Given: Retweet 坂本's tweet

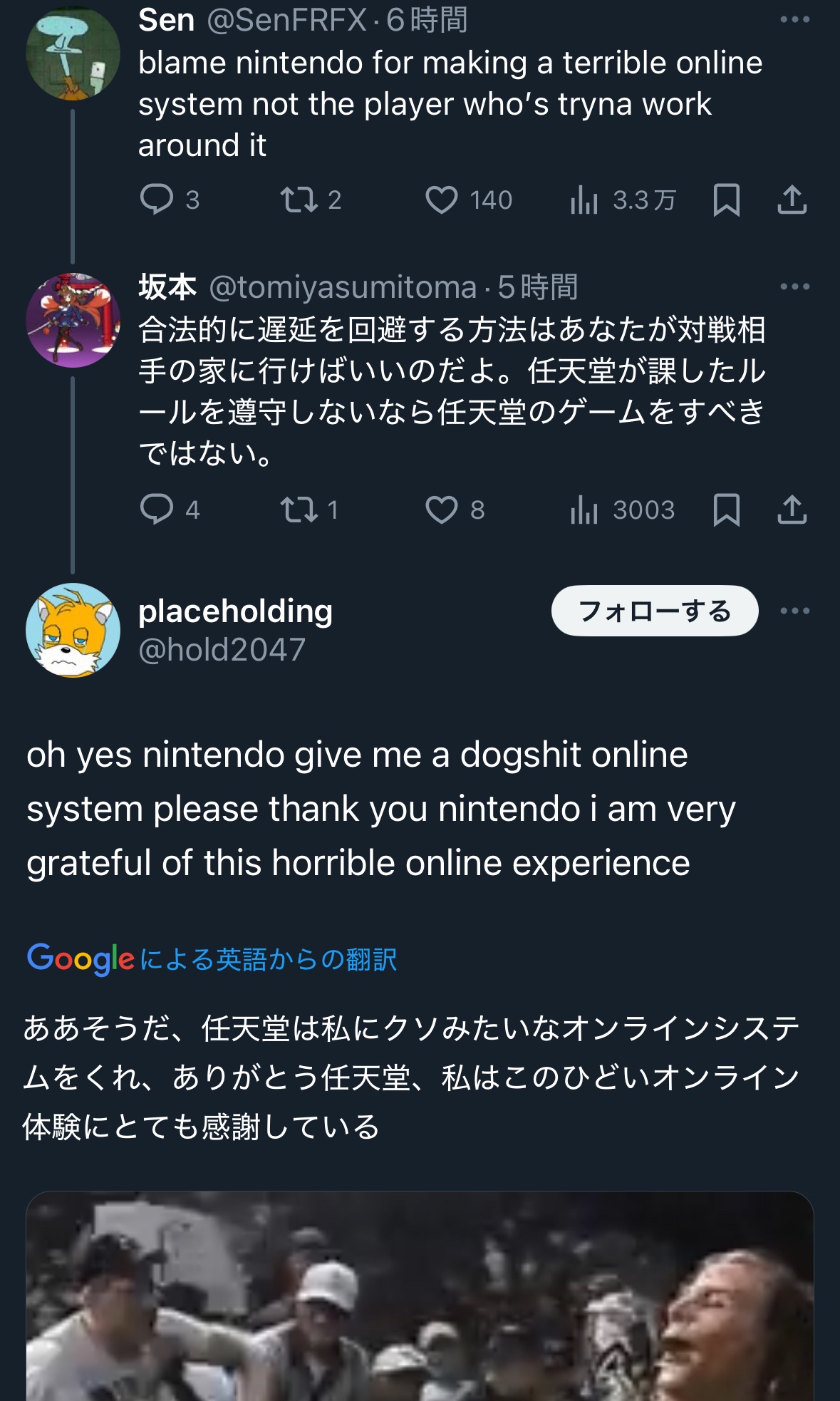Looking at the screenshot, I should point(299,510).
